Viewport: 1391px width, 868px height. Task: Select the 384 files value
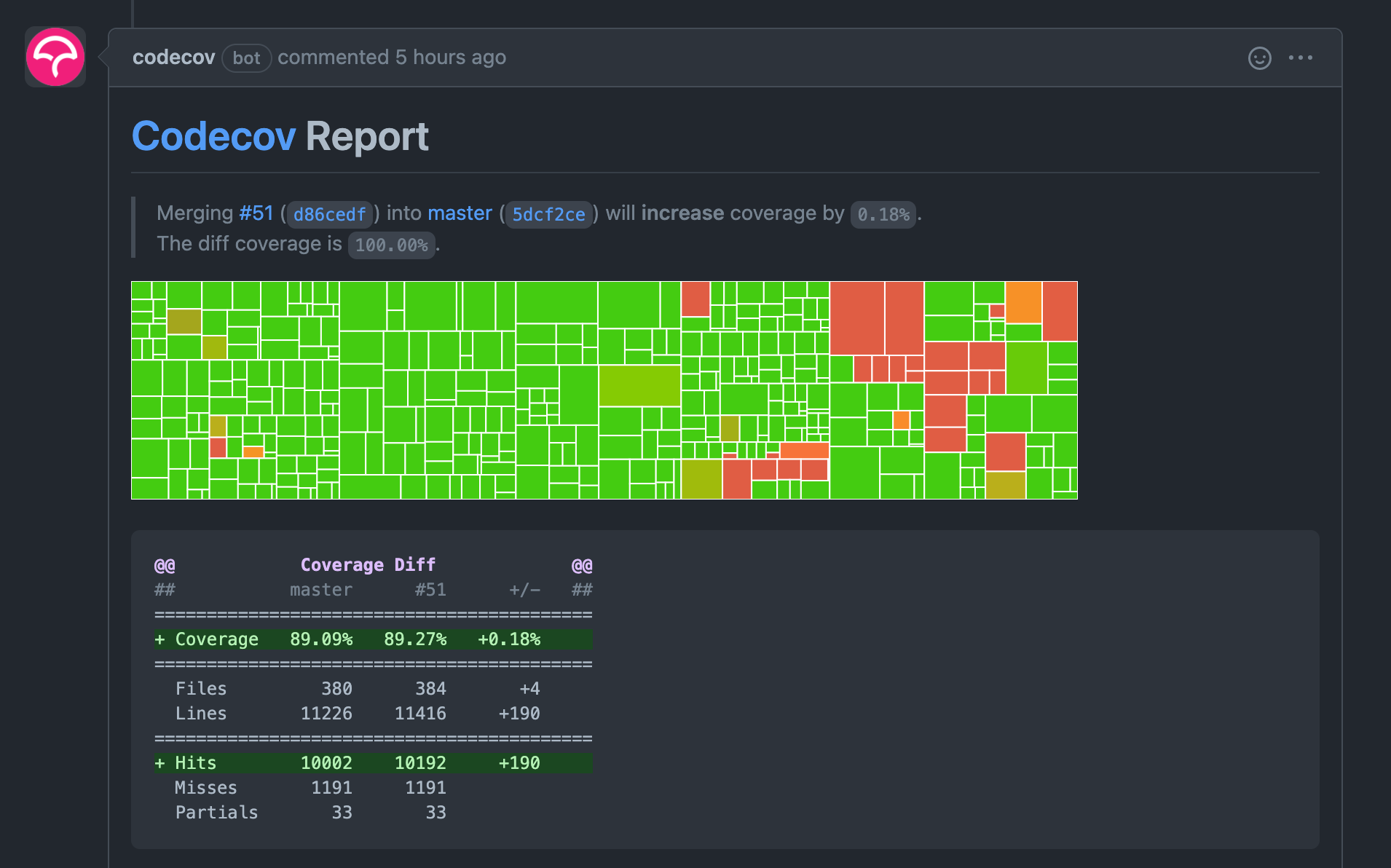[430, 689]
